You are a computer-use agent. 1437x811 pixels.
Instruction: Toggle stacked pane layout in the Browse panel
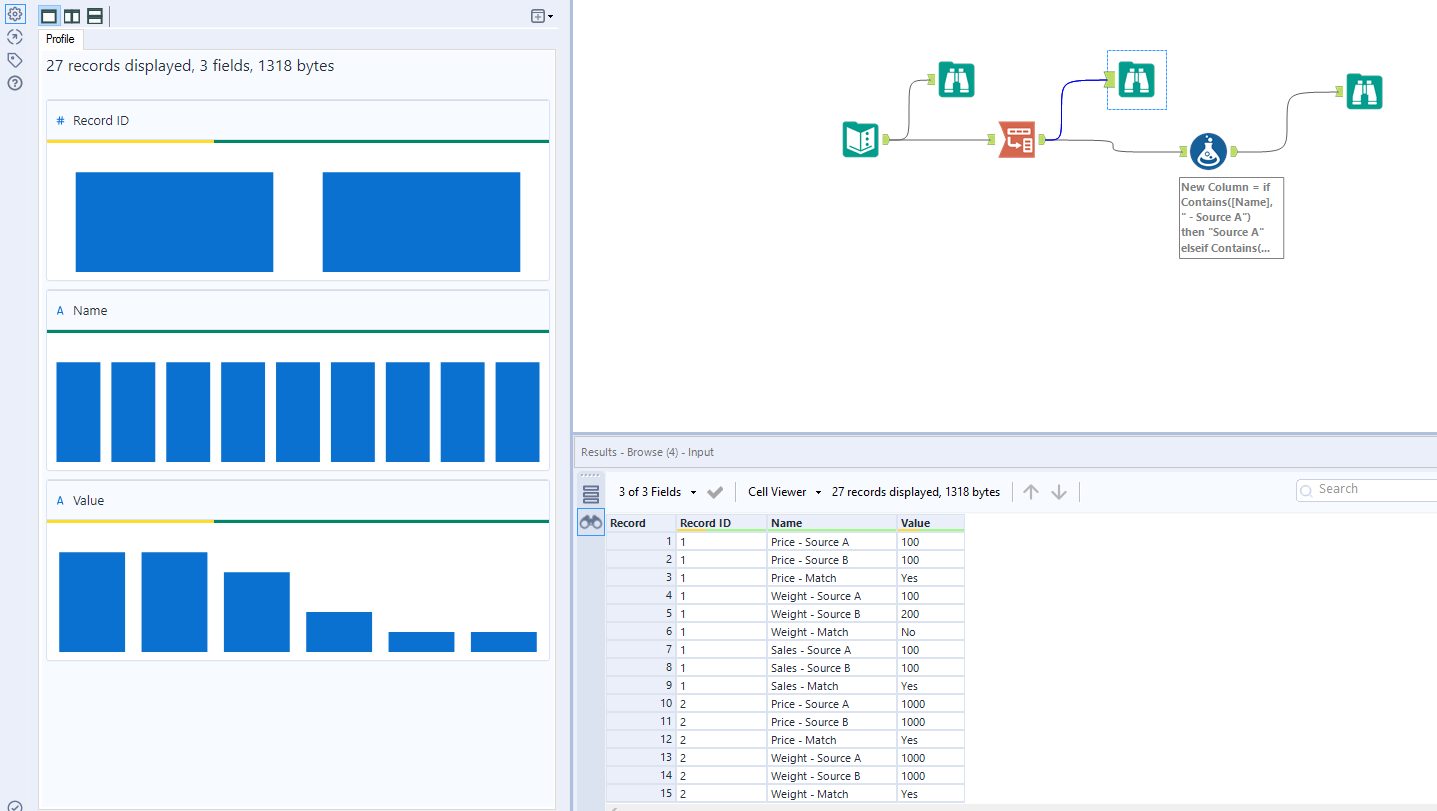click(94, 15)
